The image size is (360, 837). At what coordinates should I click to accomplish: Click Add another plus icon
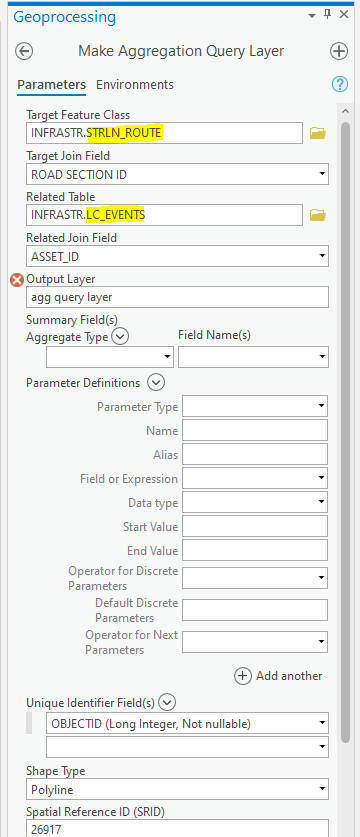[242, 676]
